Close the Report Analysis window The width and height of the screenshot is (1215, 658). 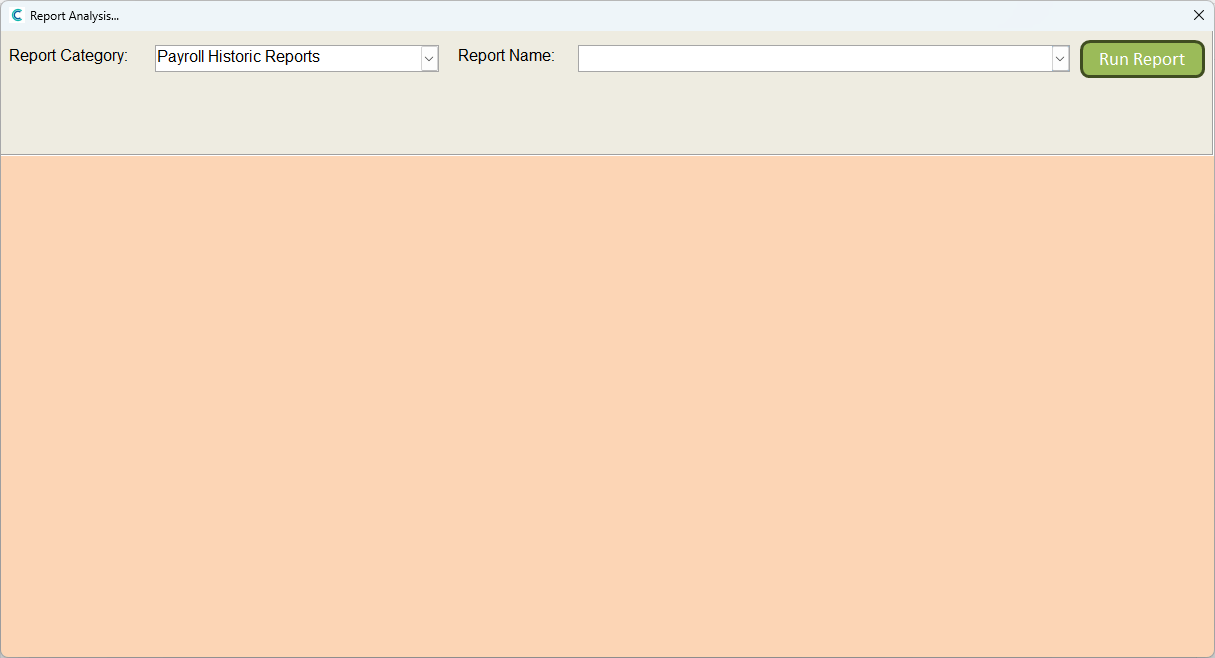tap(1199, 15)
